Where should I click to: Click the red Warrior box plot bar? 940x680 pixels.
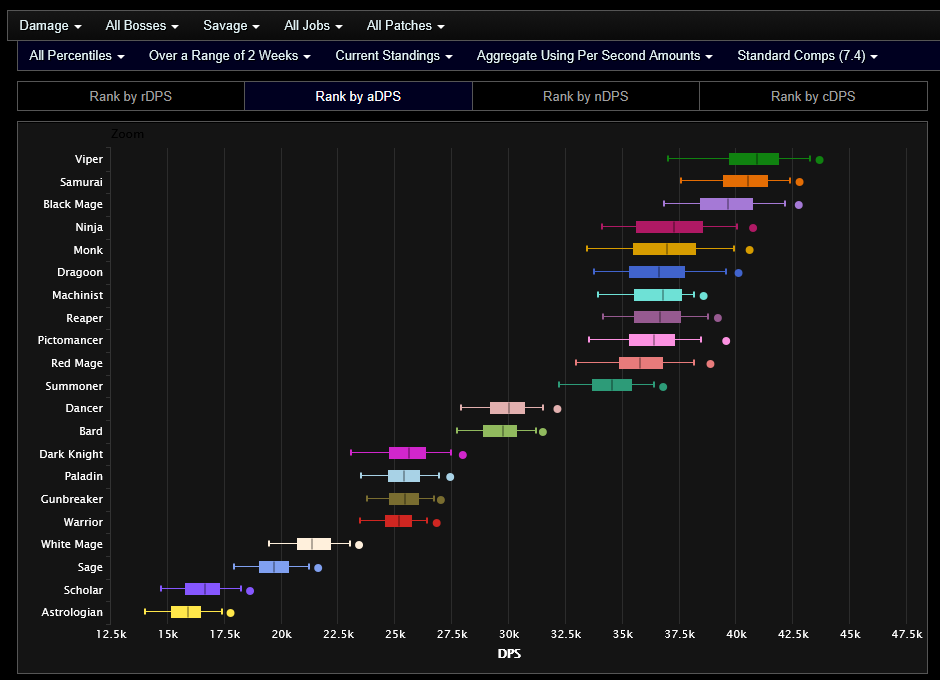point(399,520)
